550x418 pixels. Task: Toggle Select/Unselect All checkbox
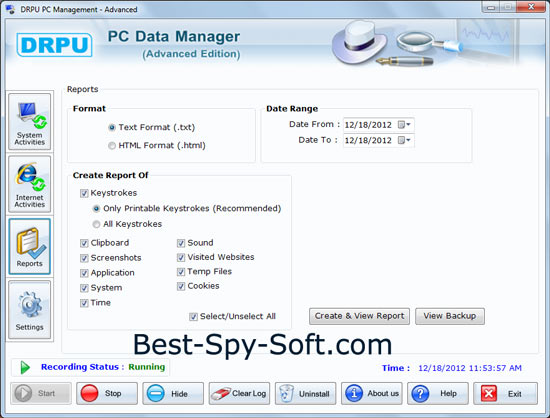point(193,317)
